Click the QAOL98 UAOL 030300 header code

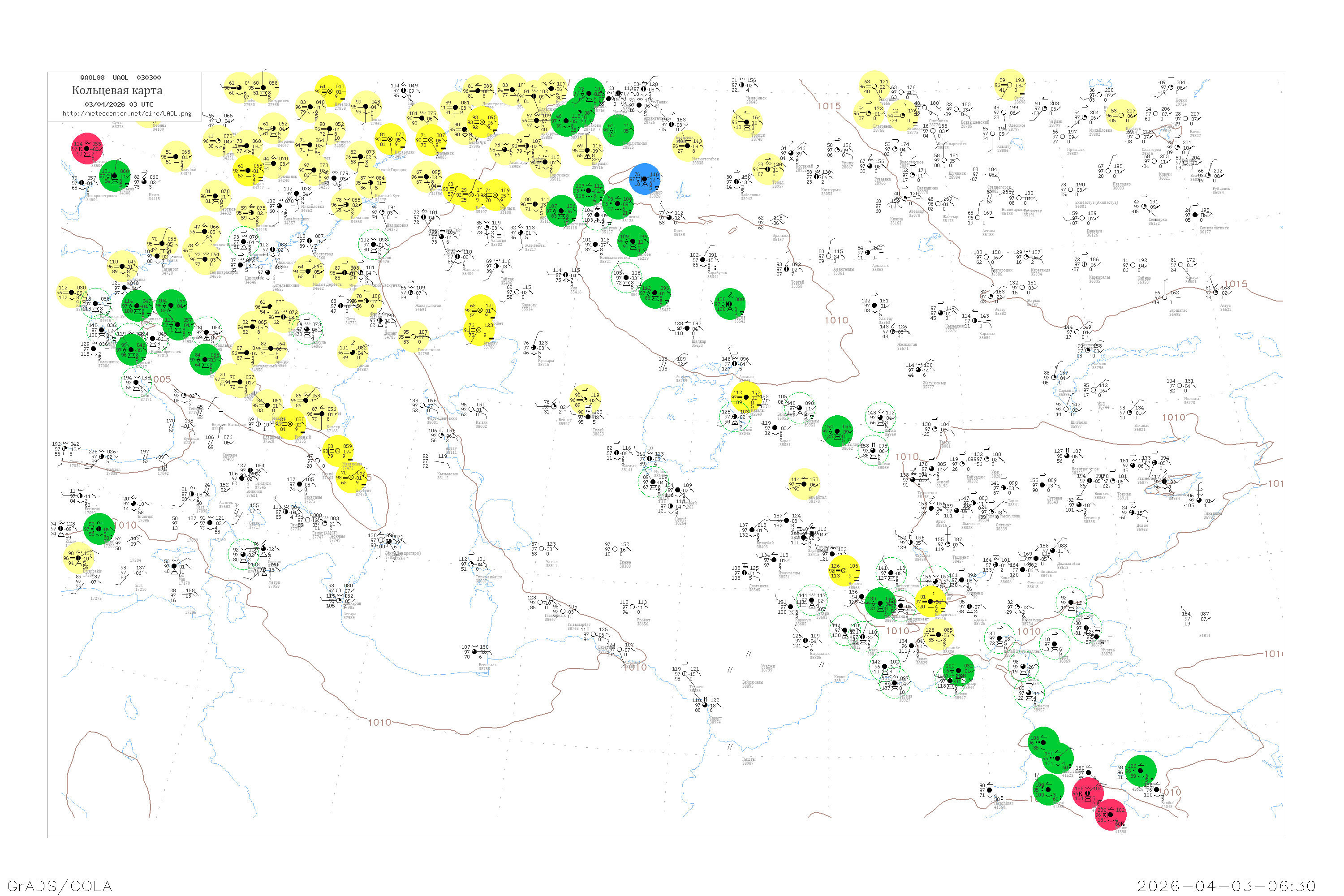pyautogui.click(x=121, y=78)
